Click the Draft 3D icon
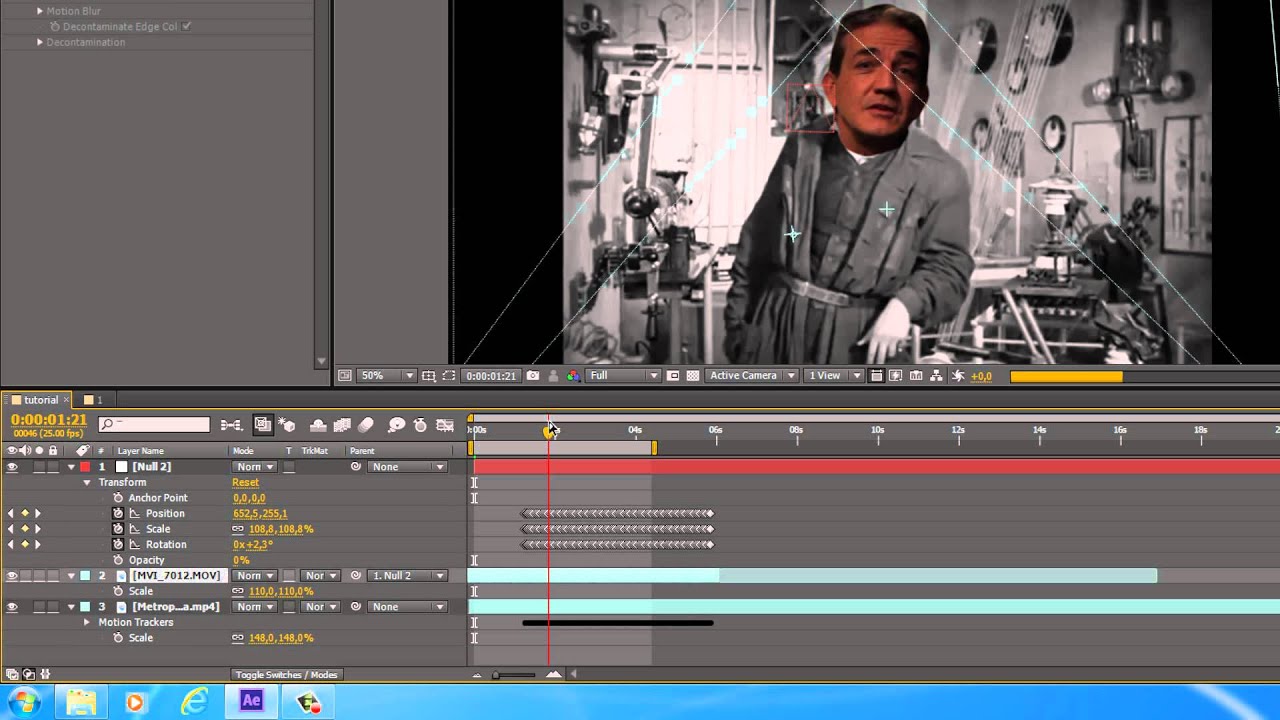This screenshot has width=1280, height=720. point(287,425)
